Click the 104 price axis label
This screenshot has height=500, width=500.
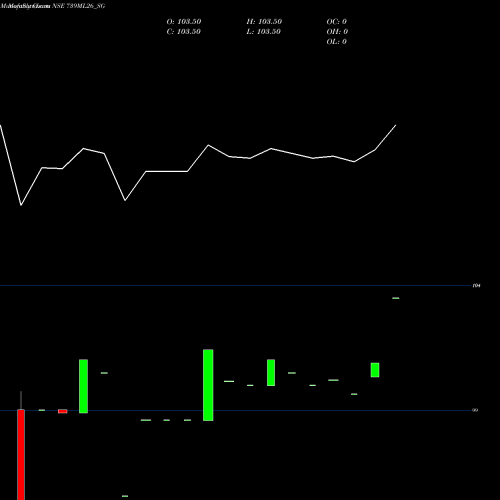(x=476, y=286)
